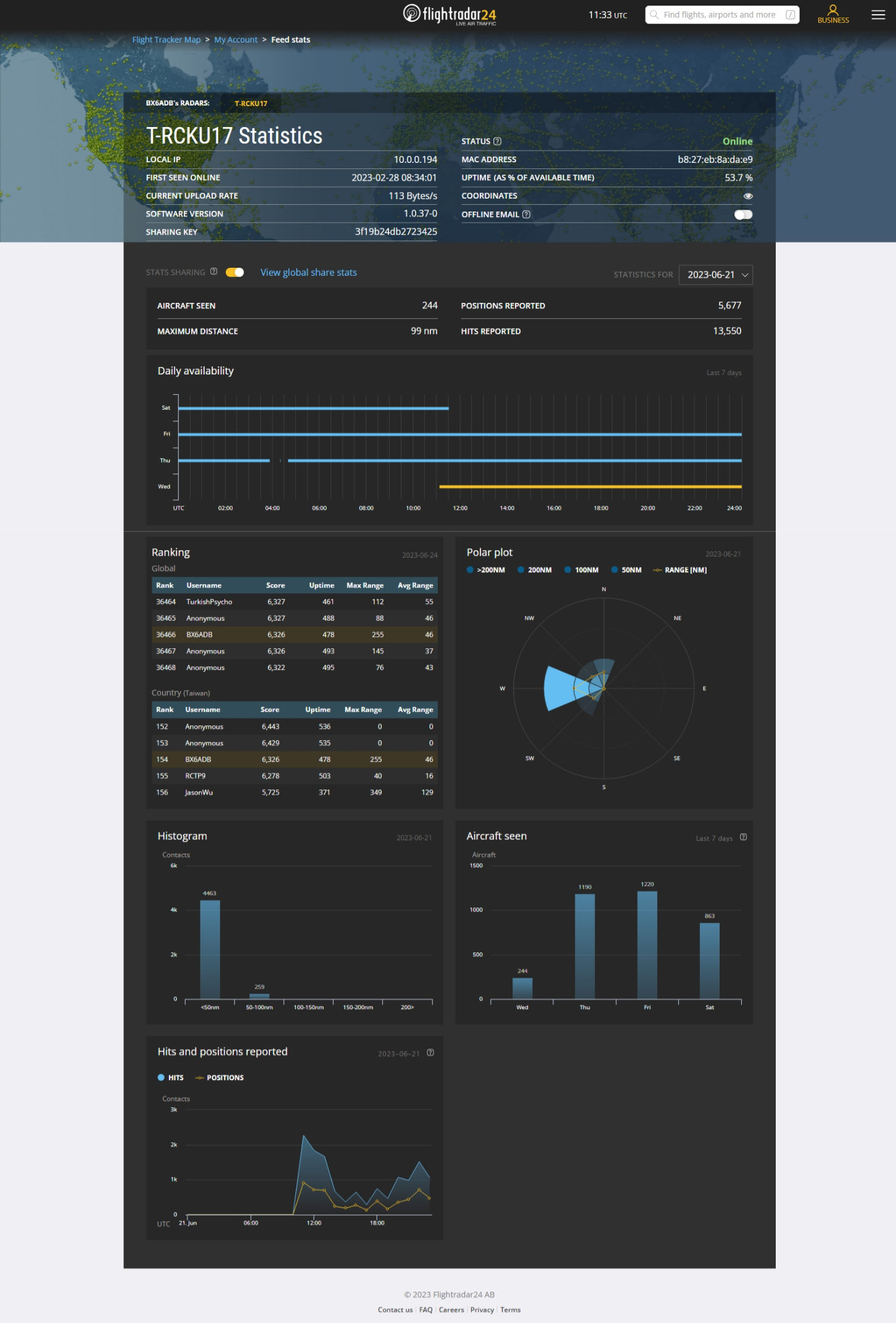Show coordinates with the eye icon
The height and width of the screenshot is (1323, 896).
pyautogui.click(x=748, y=196)
